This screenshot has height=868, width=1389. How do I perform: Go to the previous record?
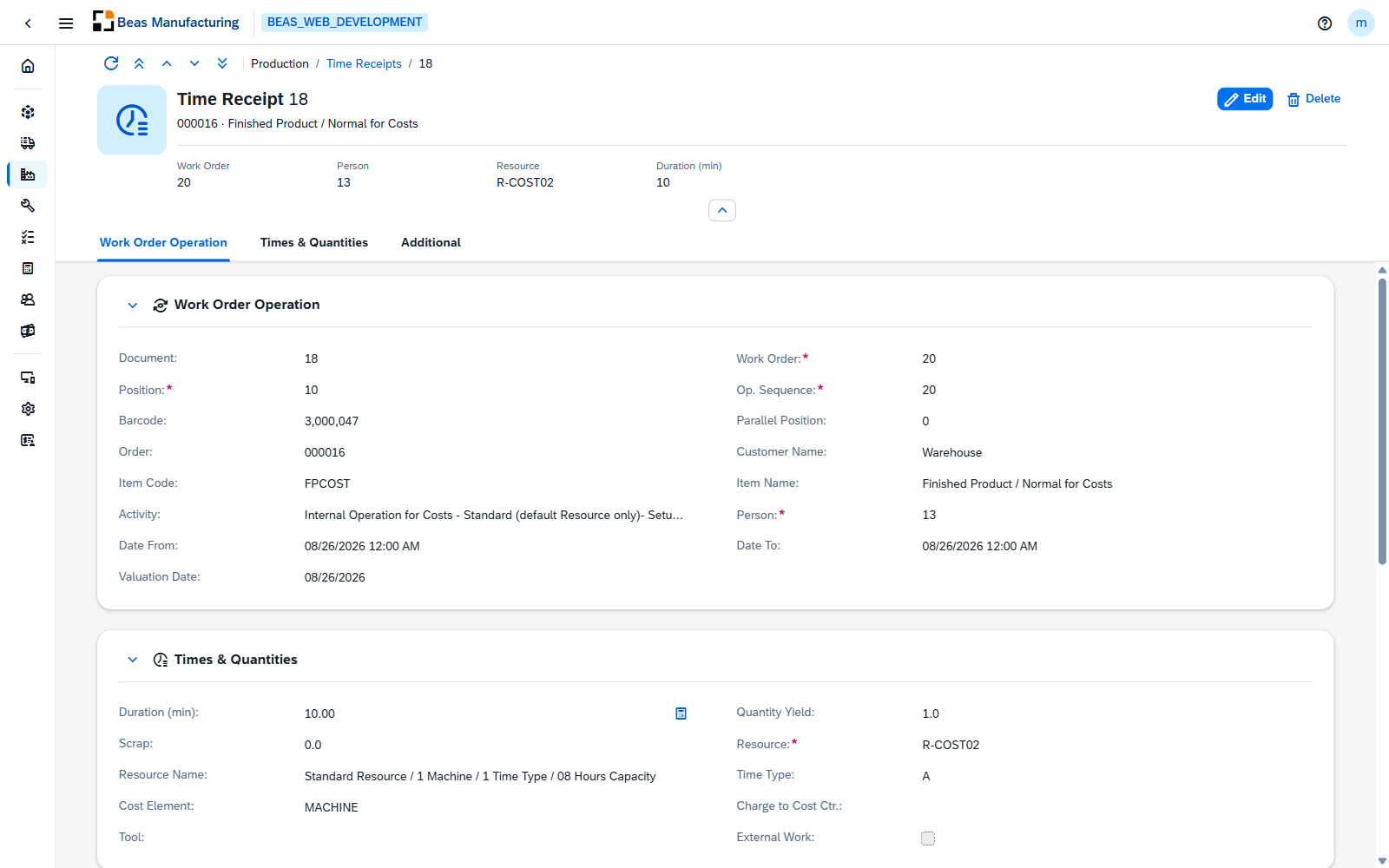pyautogui.click(x=167, y=63)
